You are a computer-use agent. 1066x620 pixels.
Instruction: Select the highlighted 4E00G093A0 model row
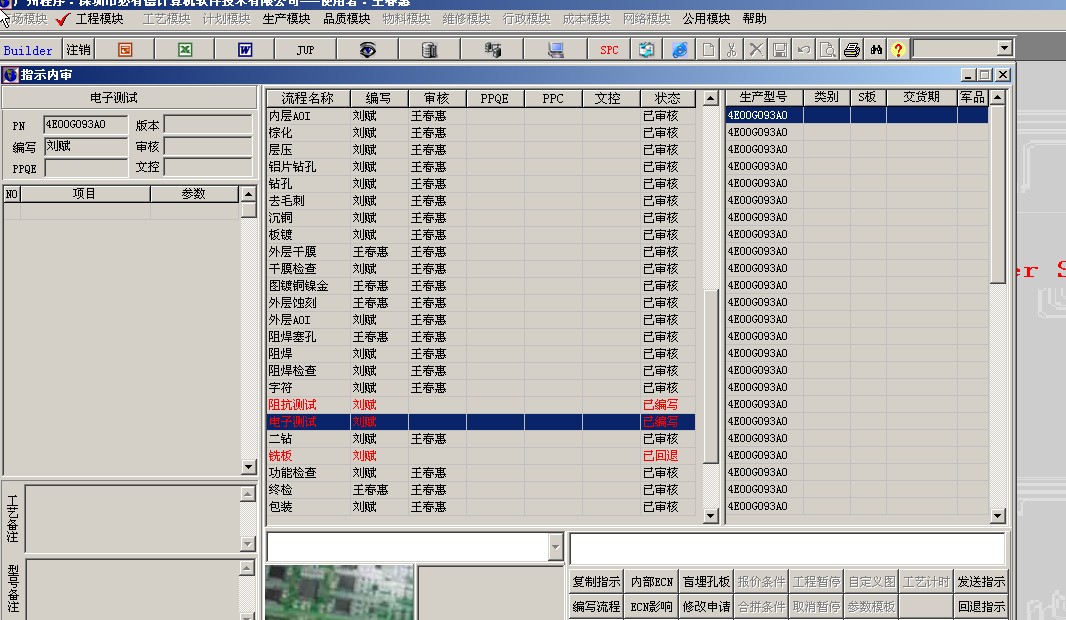click(857, 115)
